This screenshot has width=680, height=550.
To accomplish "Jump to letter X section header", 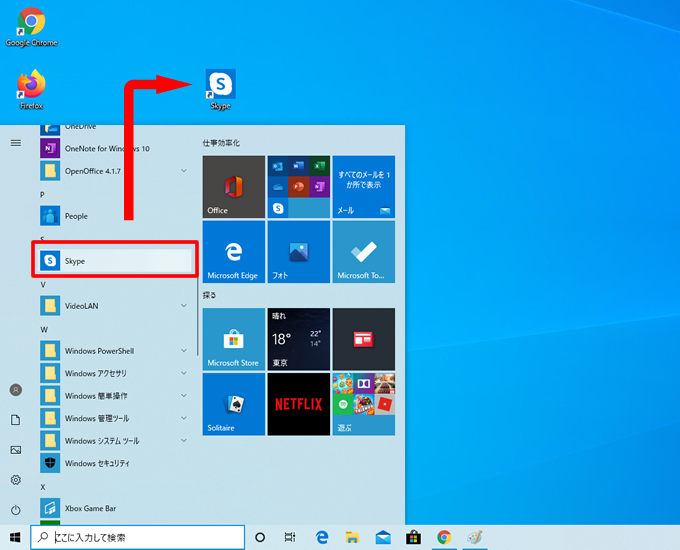I will (42, 487).
